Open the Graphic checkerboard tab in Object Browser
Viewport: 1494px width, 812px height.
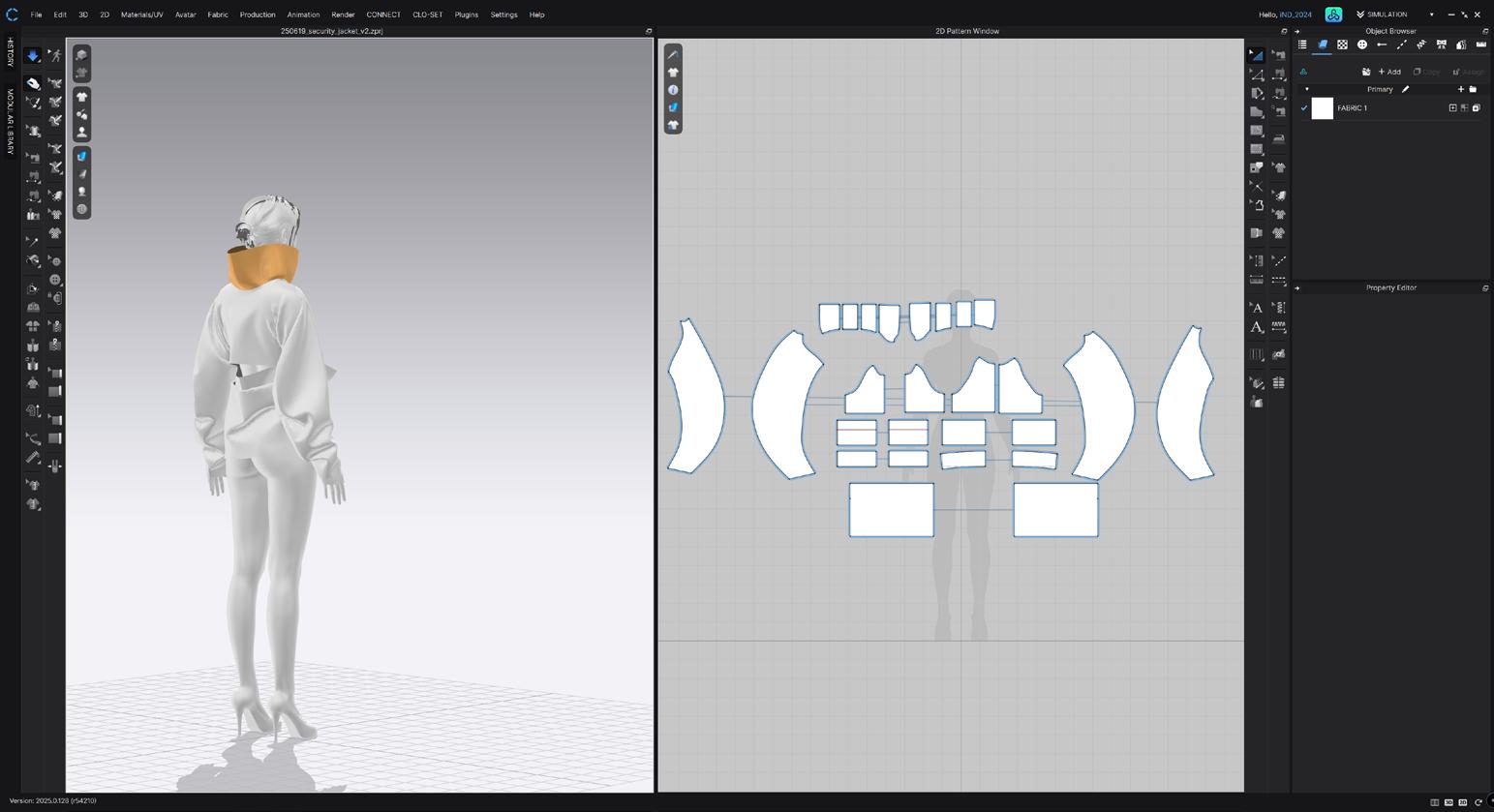coord(1342,45)
